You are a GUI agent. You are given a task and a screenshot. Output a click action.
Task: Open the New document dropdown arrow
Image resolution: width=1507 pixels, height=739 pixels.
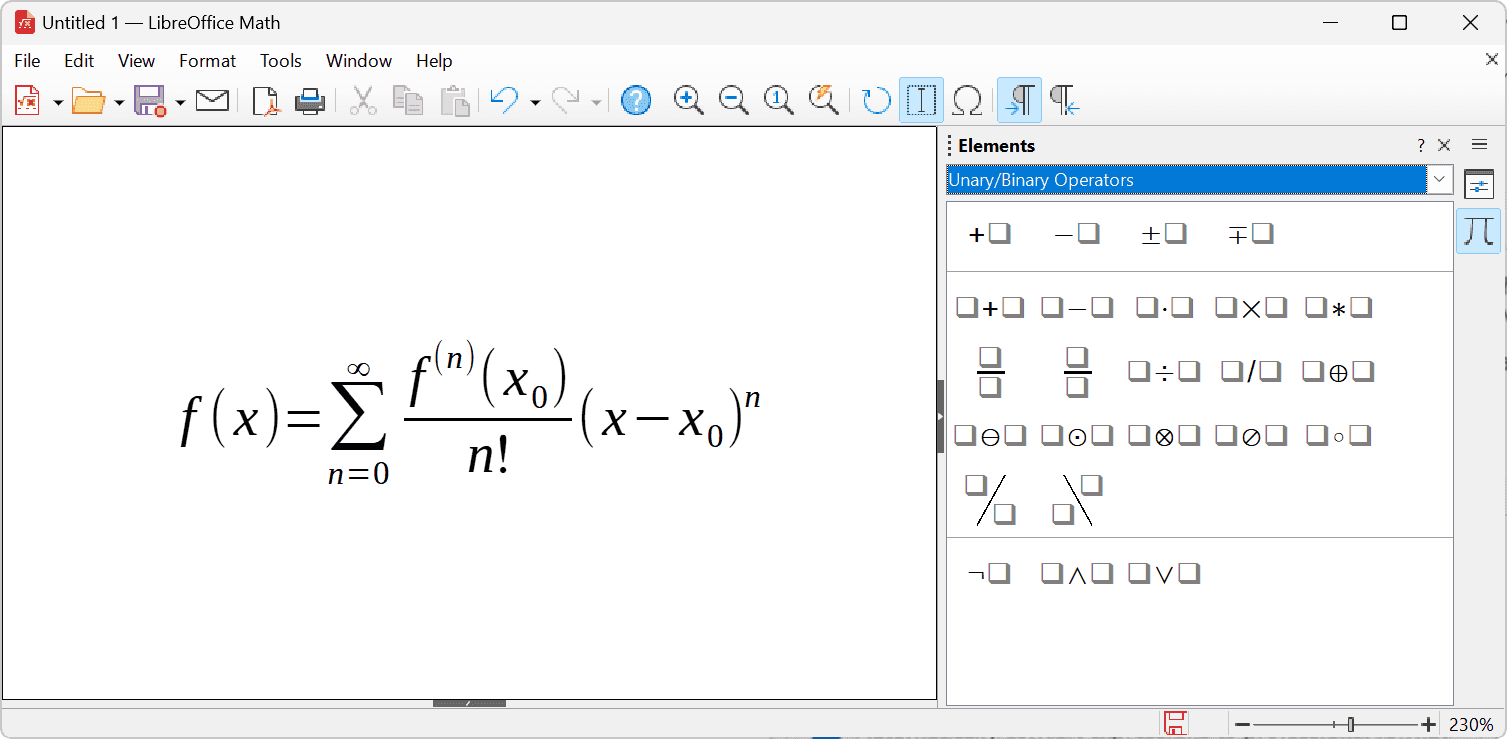57,102
